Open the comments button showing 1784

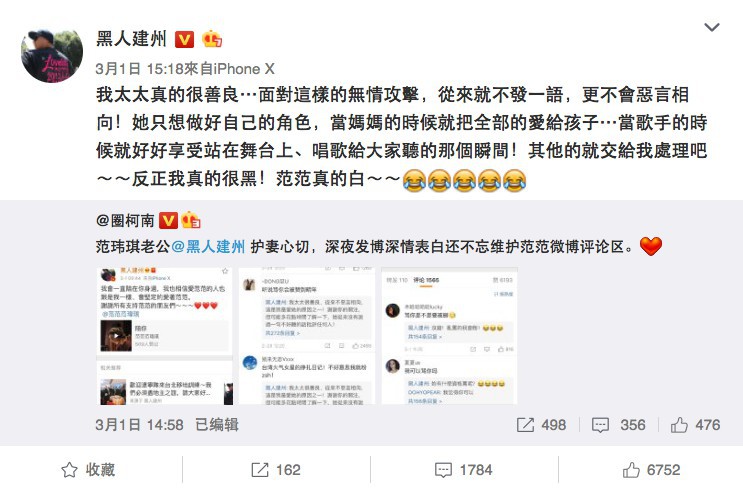click(463, 470)
